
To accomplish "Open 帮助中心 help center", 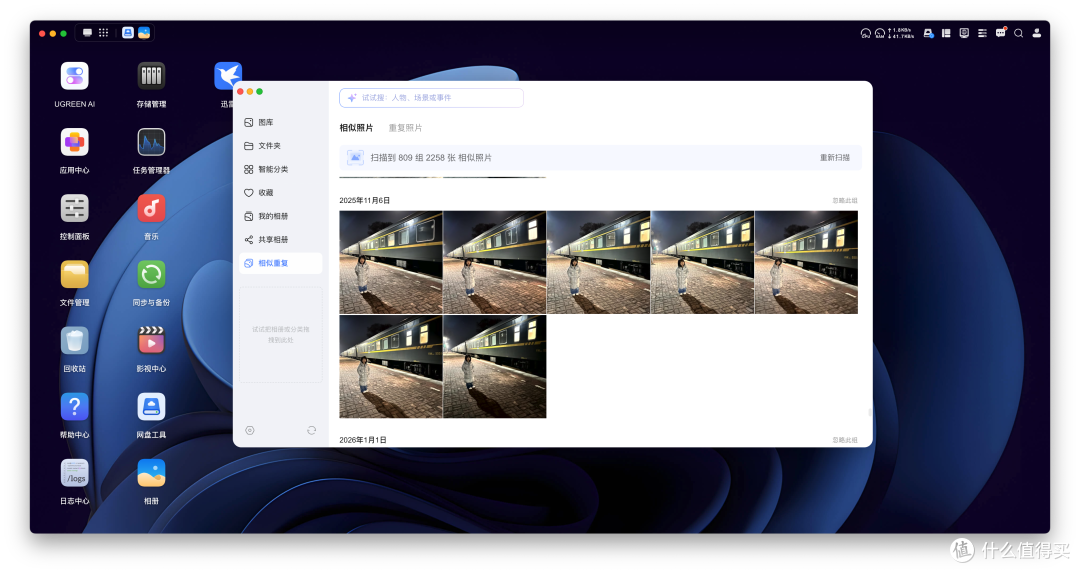I will click(74, 407).
